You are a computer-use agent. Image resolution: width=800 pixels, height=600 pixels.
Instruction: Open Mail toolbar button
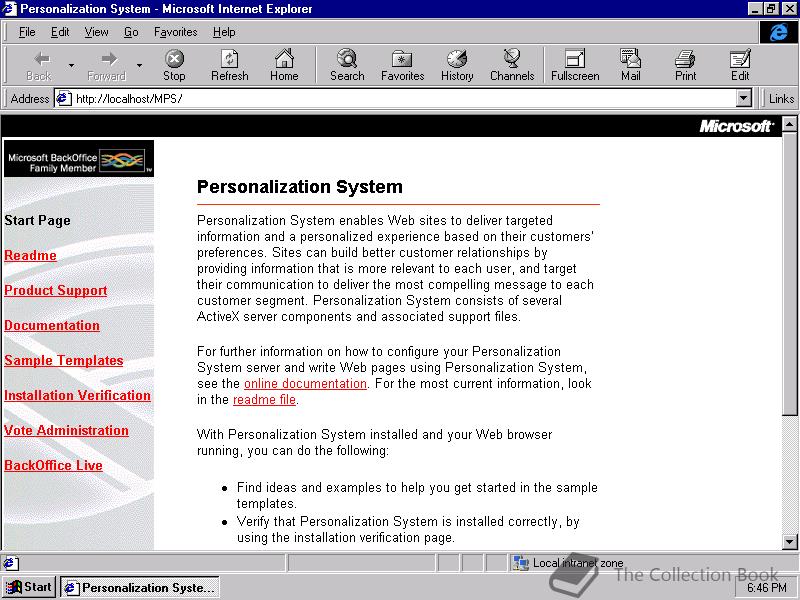click(x=631, y=65)
